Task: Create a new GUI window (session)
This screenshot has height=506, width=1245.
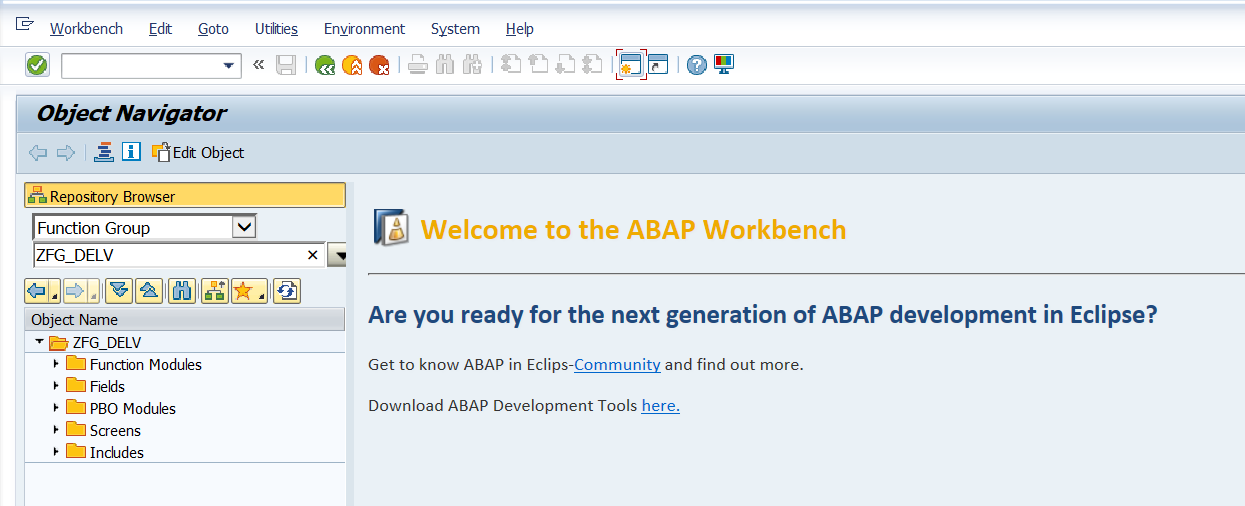Action: [630, 65]
